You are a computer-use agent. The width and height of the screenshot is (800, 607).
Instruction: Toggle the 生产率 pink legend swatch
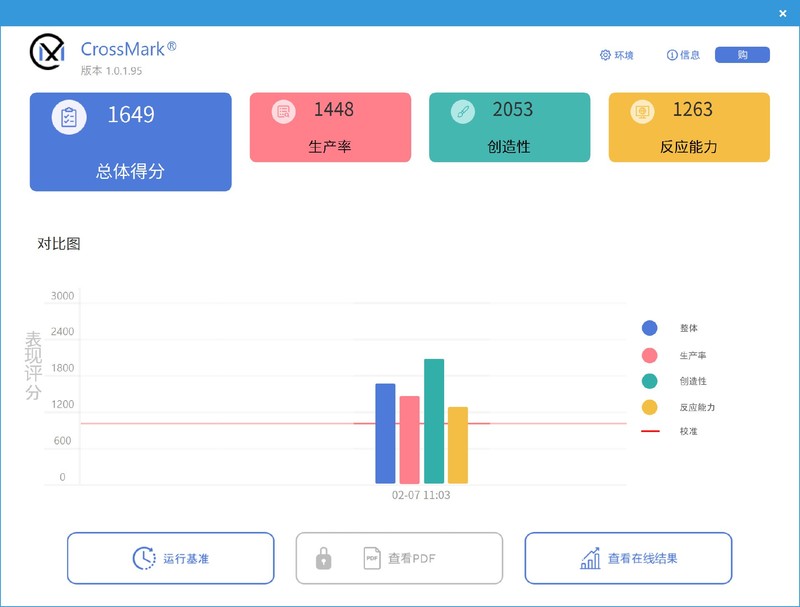pyautogui.click(x=649, y=355)
